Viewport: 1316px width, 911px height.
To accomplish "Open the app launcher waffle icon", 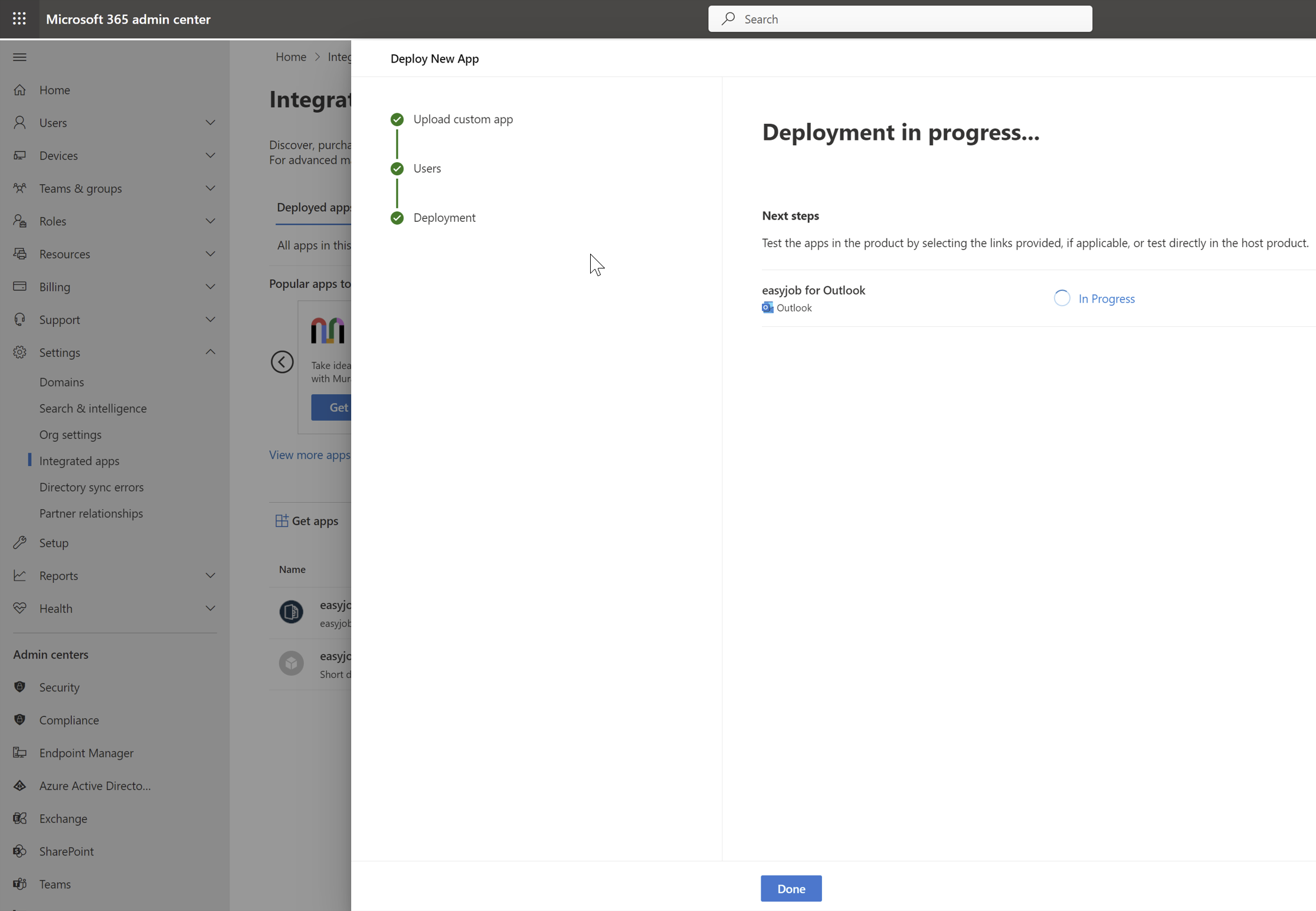I will [x=19, y=19].
